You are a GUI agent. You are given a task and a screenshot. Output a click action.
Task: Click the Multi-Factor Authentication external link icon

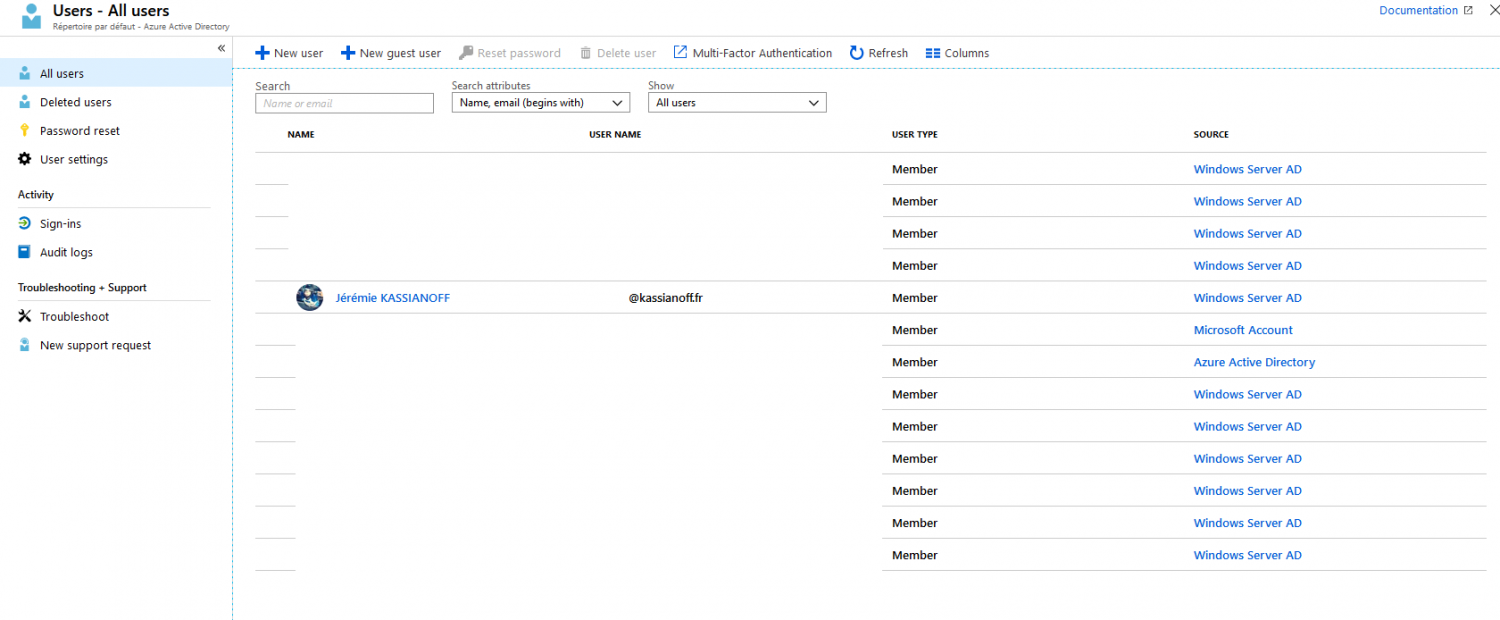click(680, 52)
